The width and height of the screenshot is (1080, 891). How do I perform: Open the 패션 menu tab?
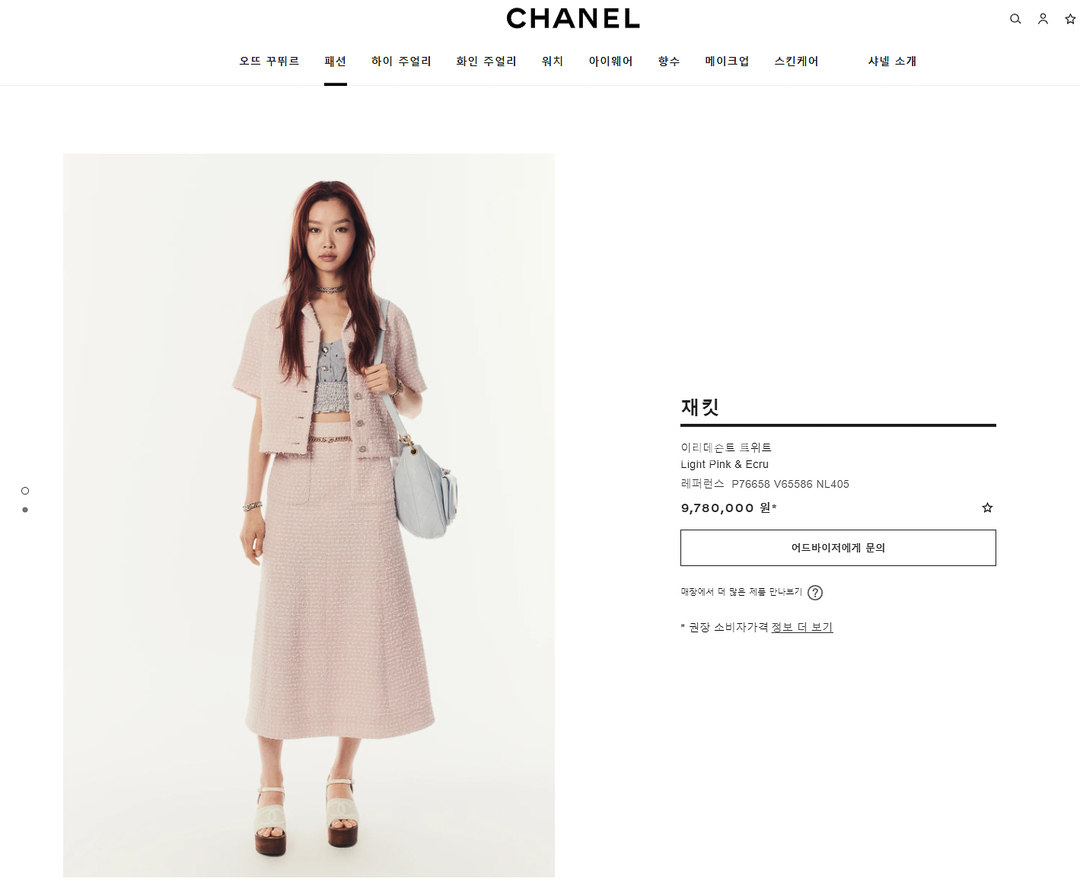coord(335,61)
